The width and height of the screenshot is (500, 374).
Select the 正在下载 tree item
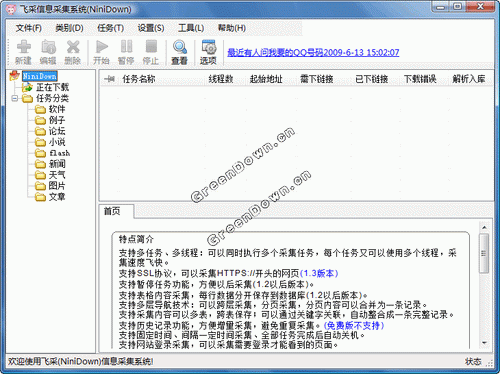pos(52,87)
